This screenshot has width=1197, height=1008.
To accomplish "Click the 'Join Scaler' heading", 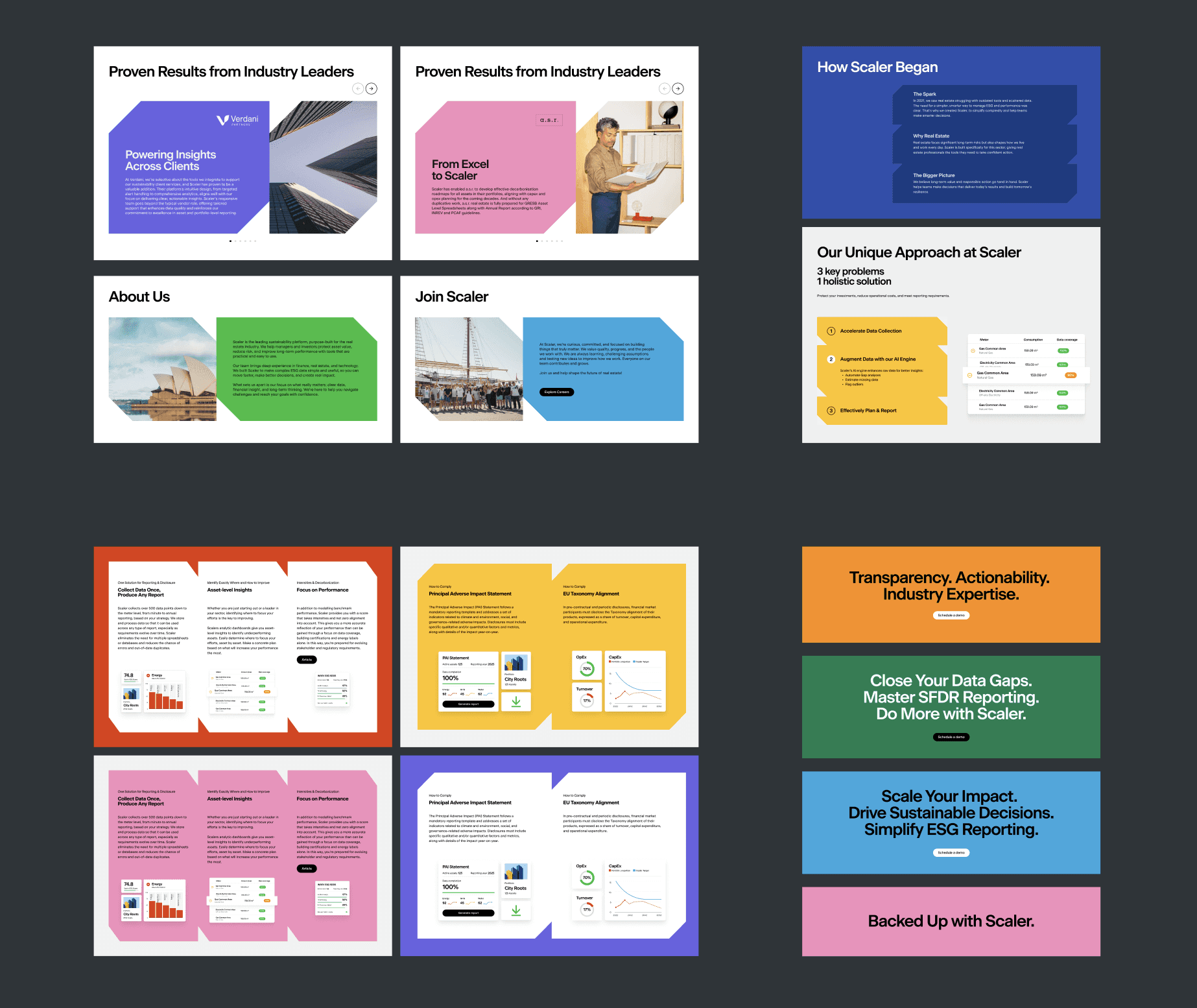I will [x=452, y=296].
